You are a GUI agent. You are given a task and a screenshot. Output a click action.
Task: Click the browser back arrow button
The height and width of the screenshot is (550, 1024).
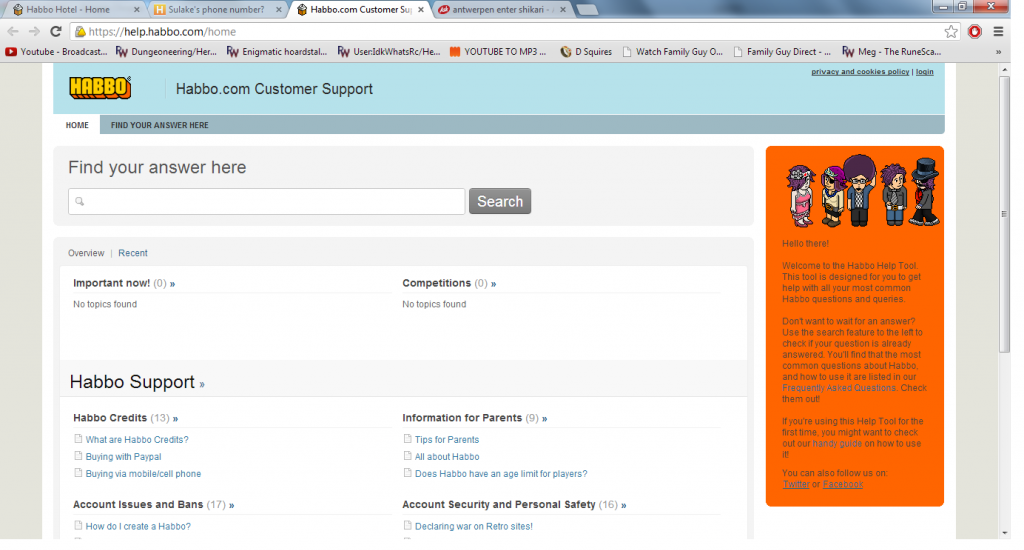click(x=13, y=31)
